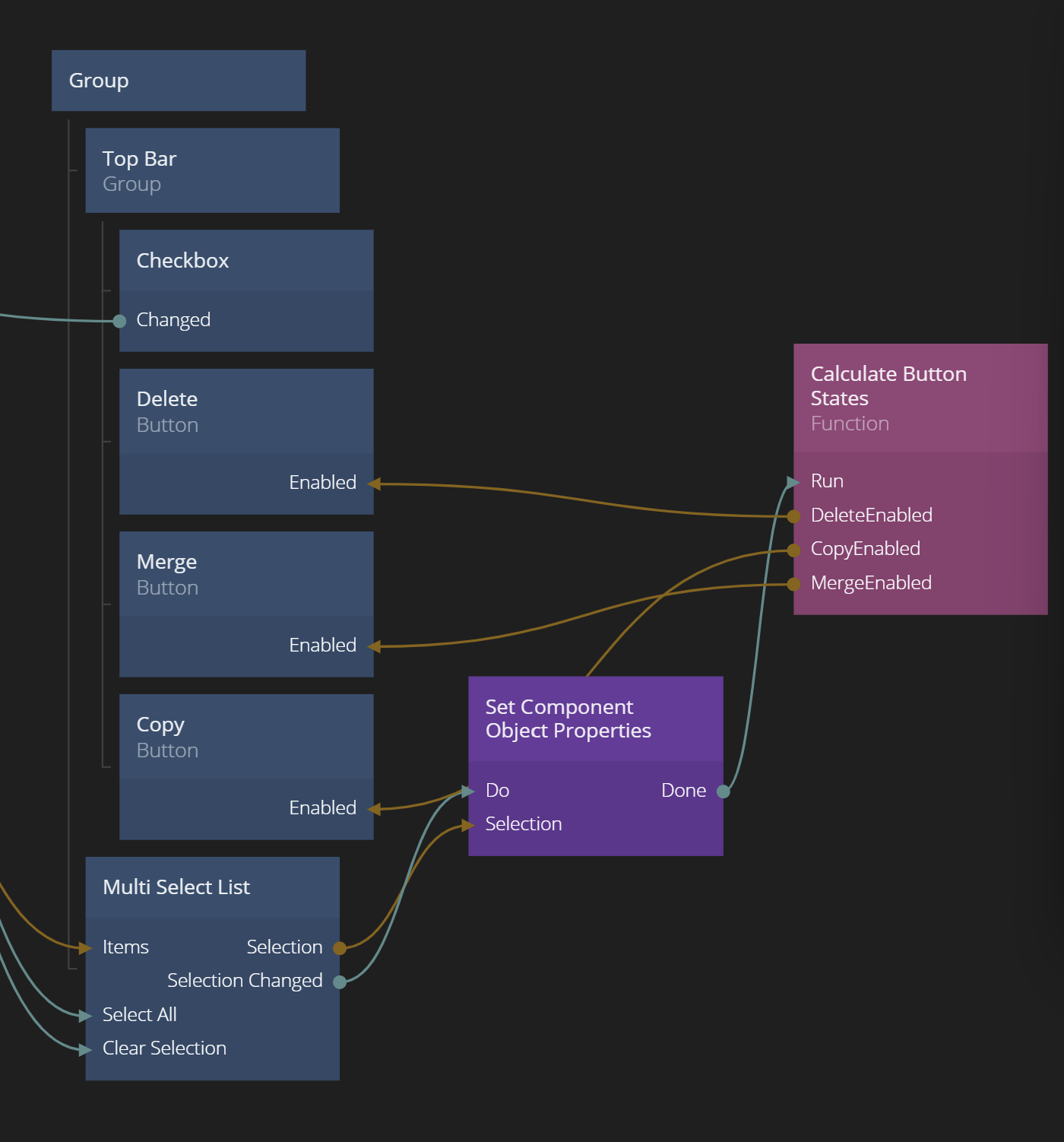Click the Items input arrow on Multi Select List
The image size is (1064, 1142).
[86, 948]
